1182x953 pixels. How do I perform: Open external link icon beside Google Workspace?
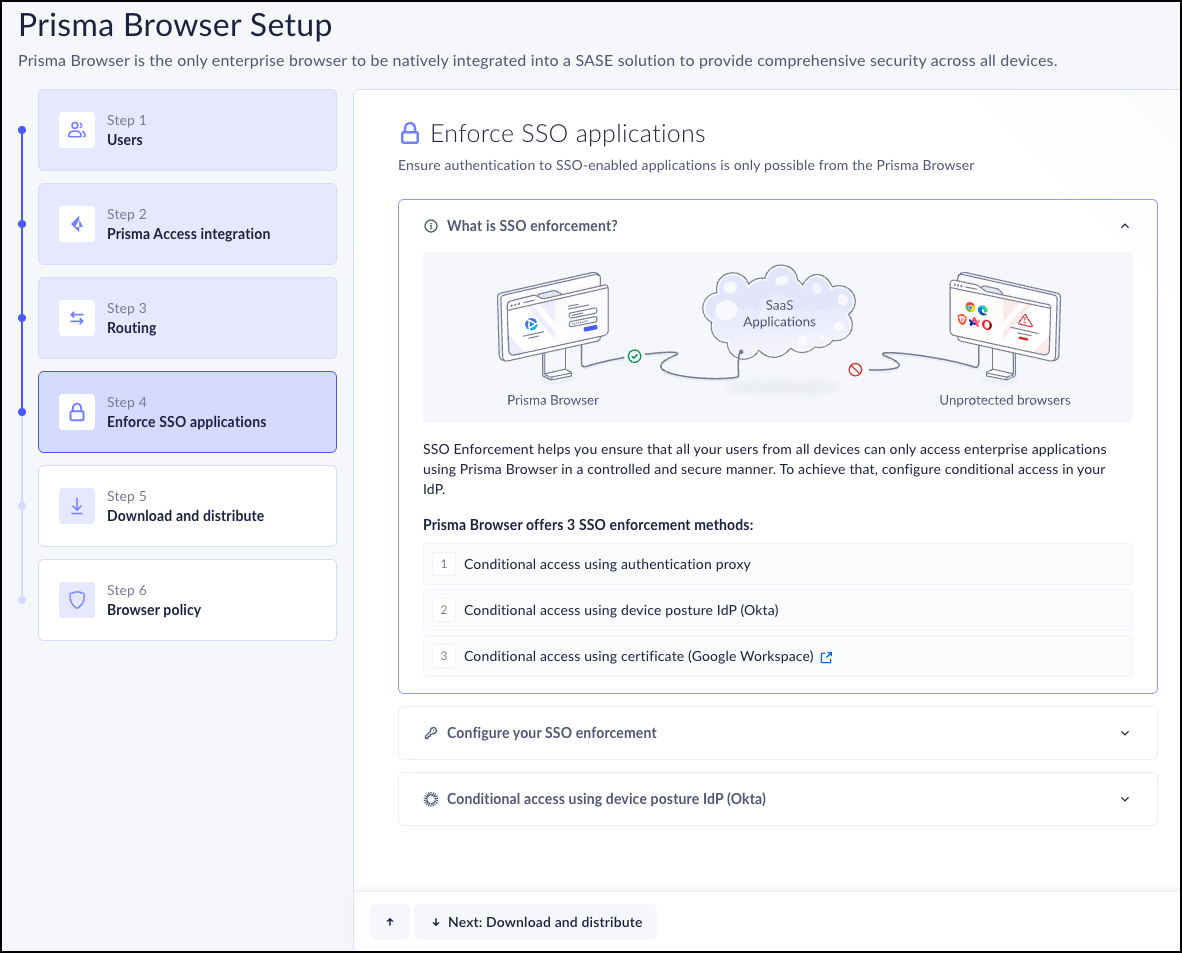(826, 657)
